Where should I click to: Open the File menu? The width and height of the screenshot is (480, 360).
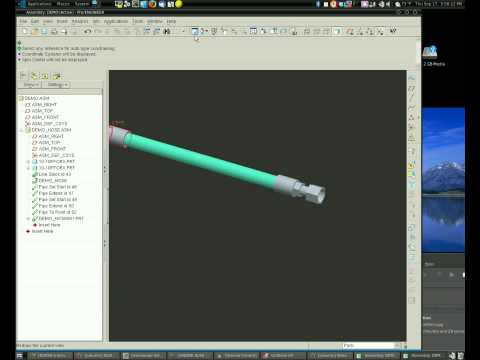[23, 21]
